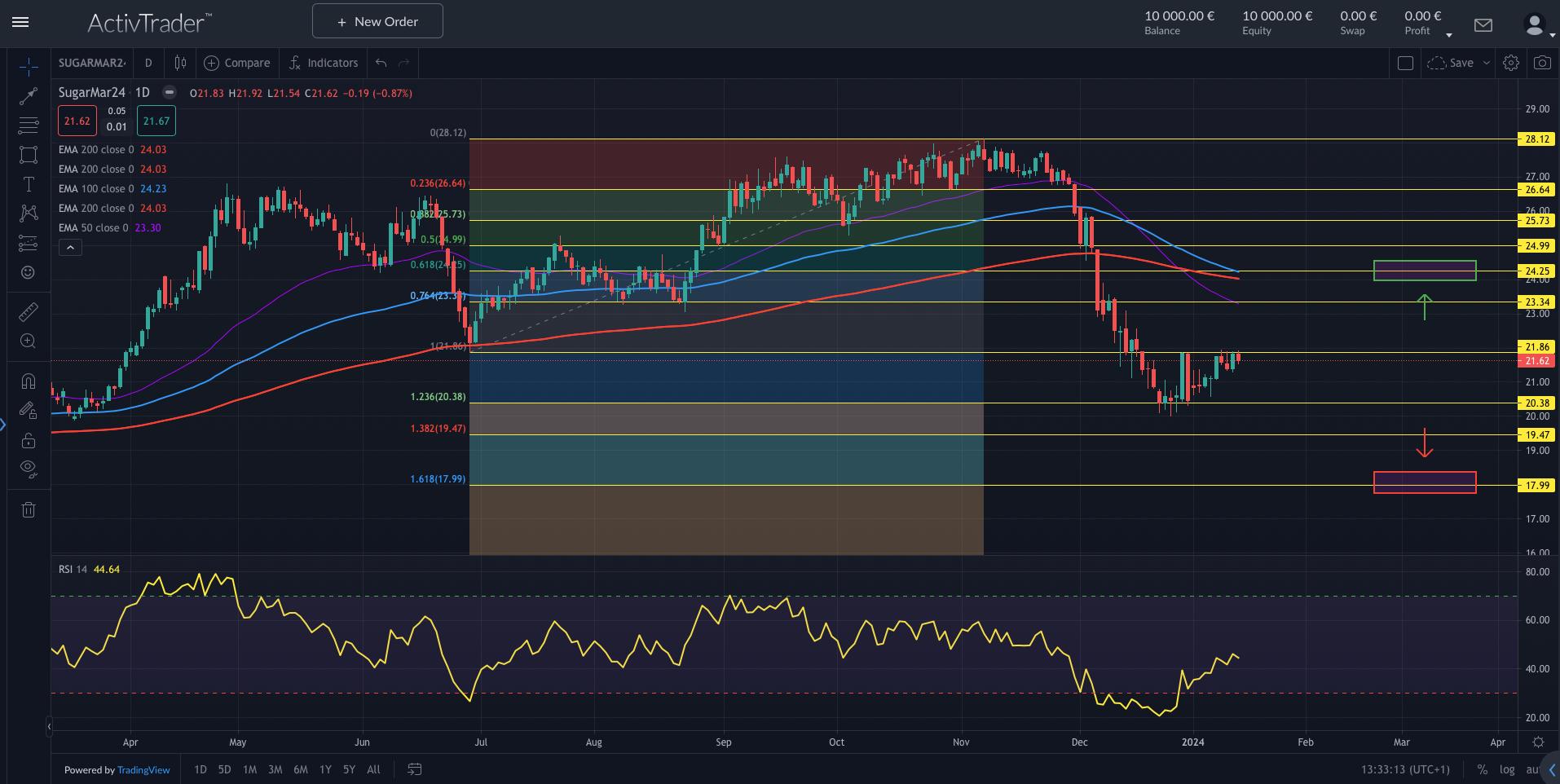
Task: Select the trend line drawing tool
Action: click(29, 95)
